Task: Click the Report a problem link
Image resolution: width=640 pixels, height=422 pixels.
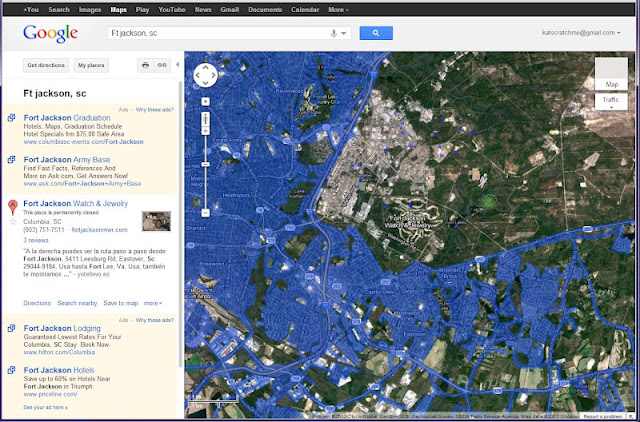Action: [x=603, y=416]
